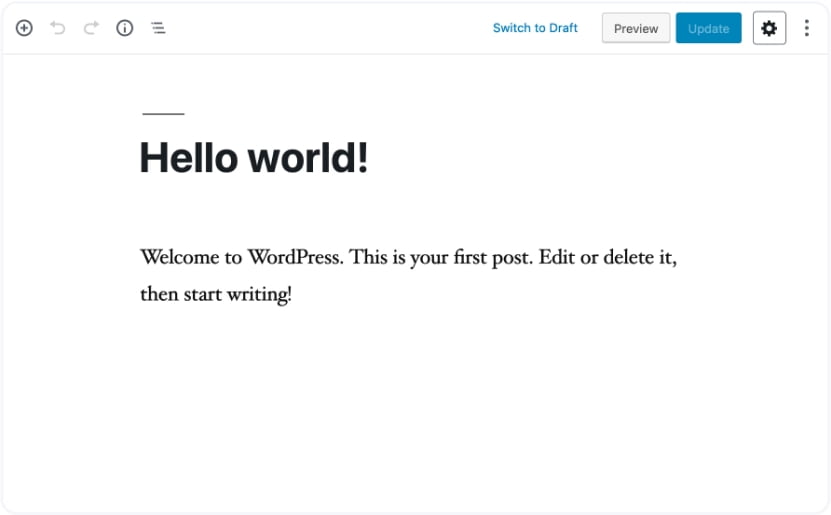Click the Add block plus icon

click(x=24, y=28)
